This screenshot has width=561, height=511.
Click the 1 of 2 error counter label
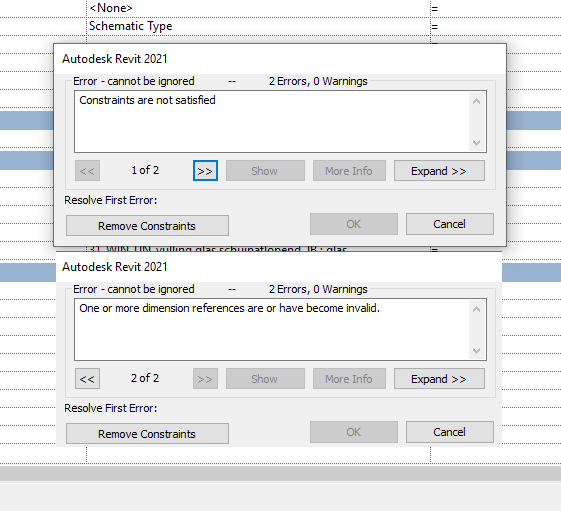[x=145, y=170]
